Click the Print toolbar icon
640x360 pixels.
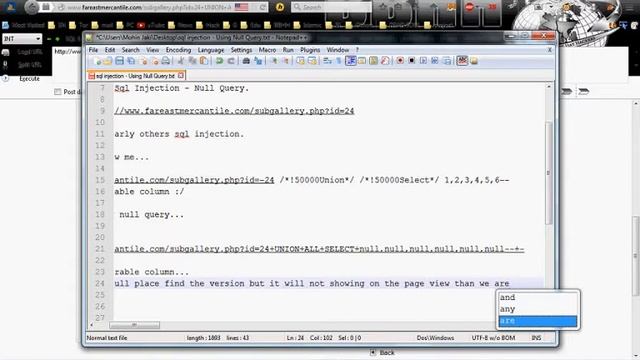click(x=166, y=61)
